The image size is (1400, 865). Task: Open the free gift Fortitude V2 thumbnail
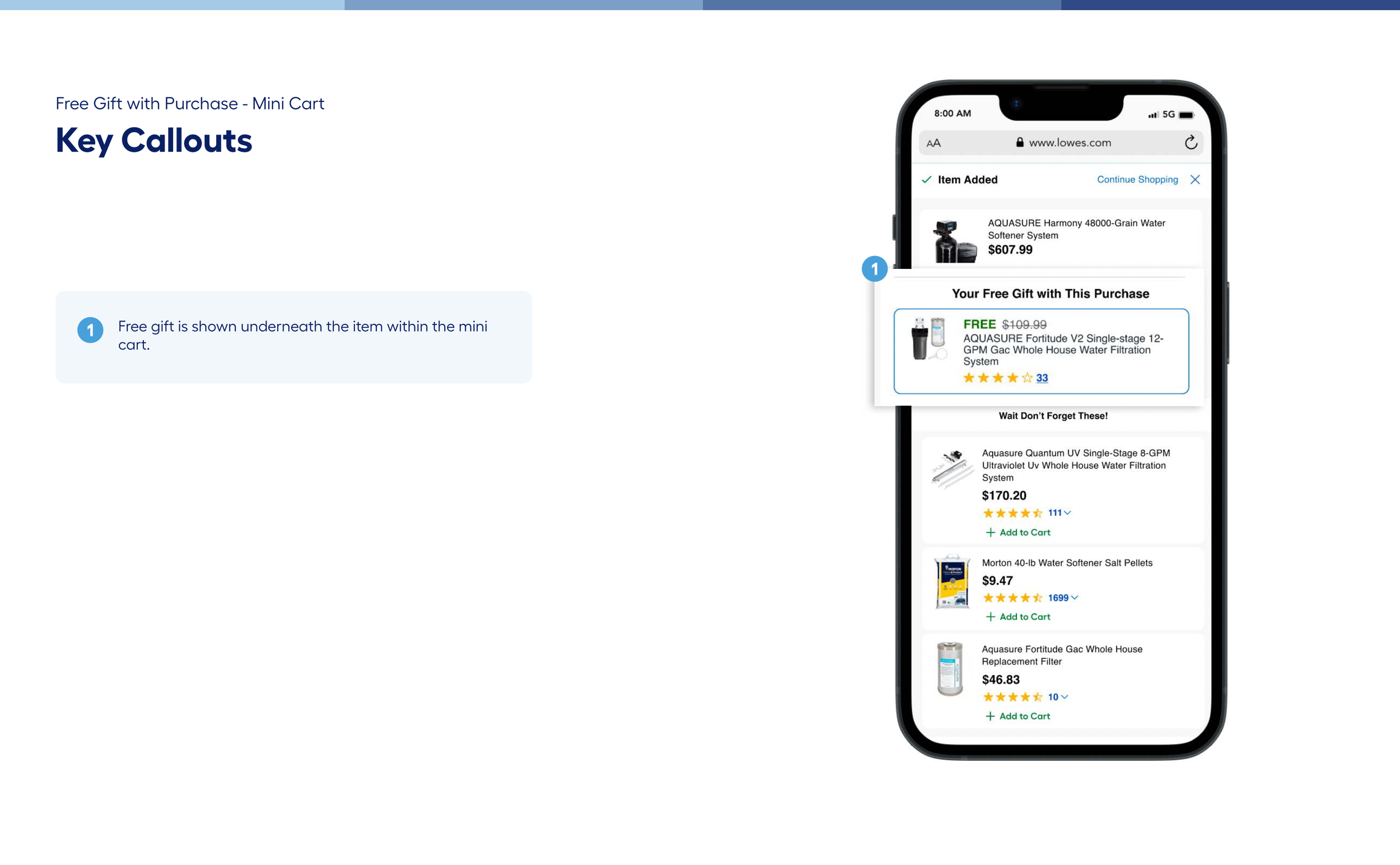(x=928, y=339)
